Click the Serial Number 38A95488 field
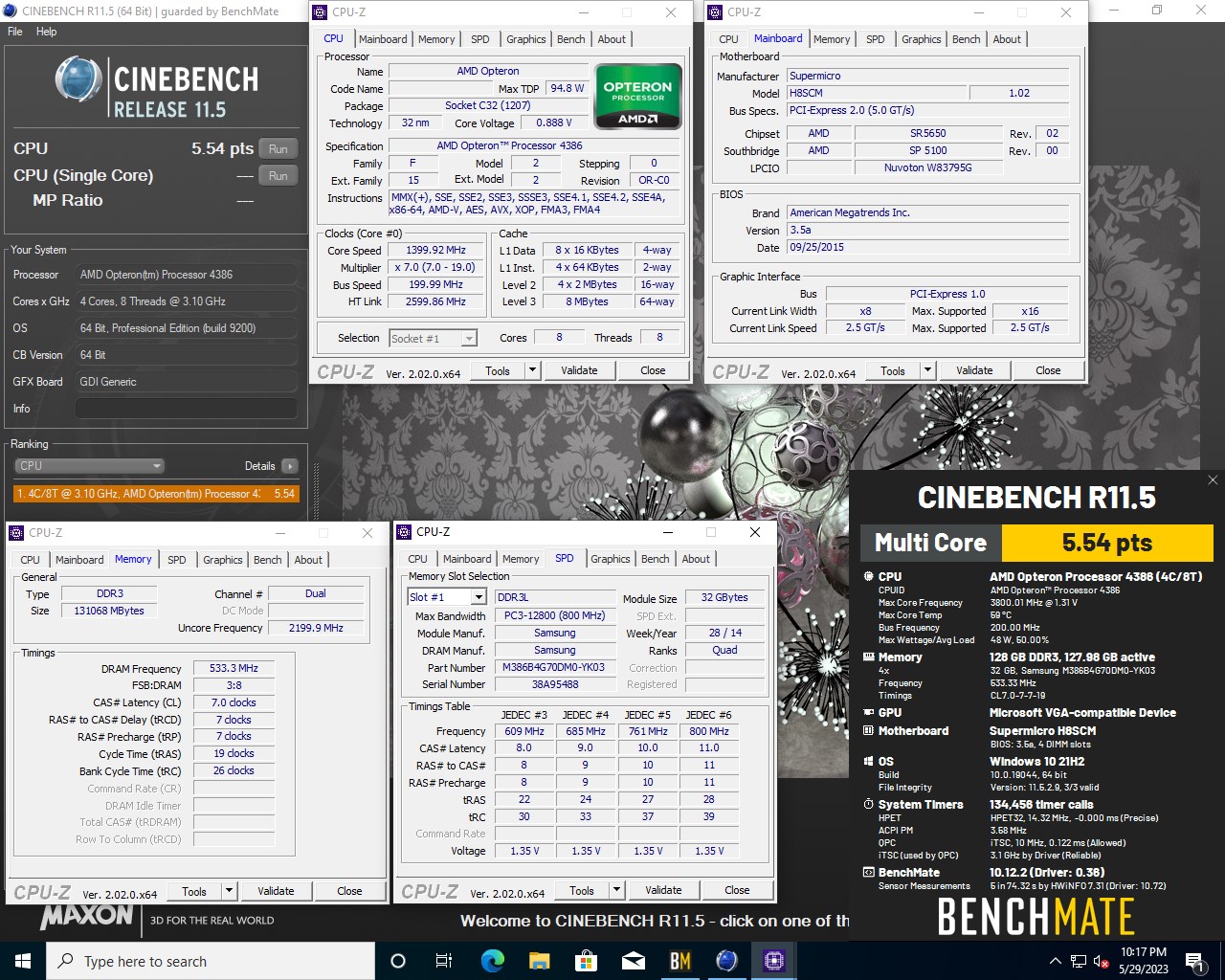 554,684
